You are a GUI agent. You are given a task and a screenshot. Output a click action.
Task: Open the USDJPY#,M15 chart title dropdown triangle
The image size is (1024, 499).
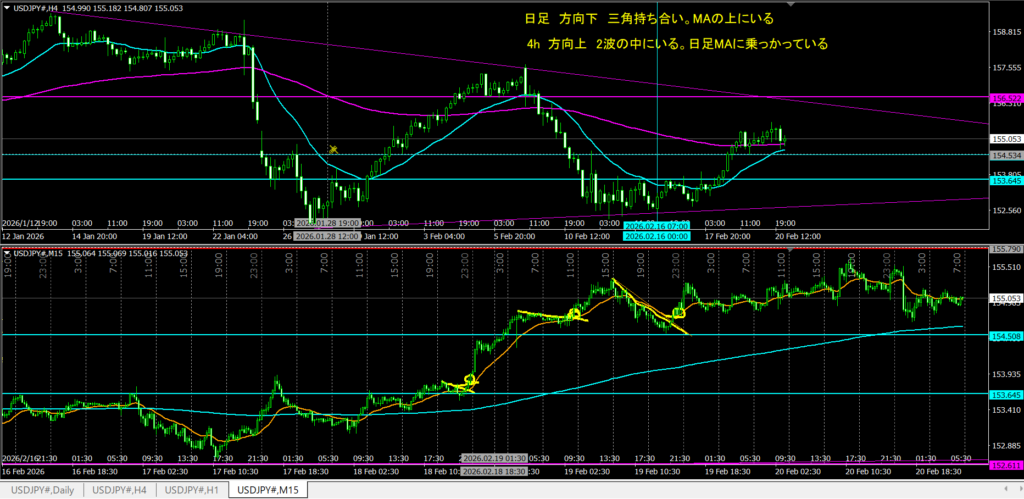(8, 254)
